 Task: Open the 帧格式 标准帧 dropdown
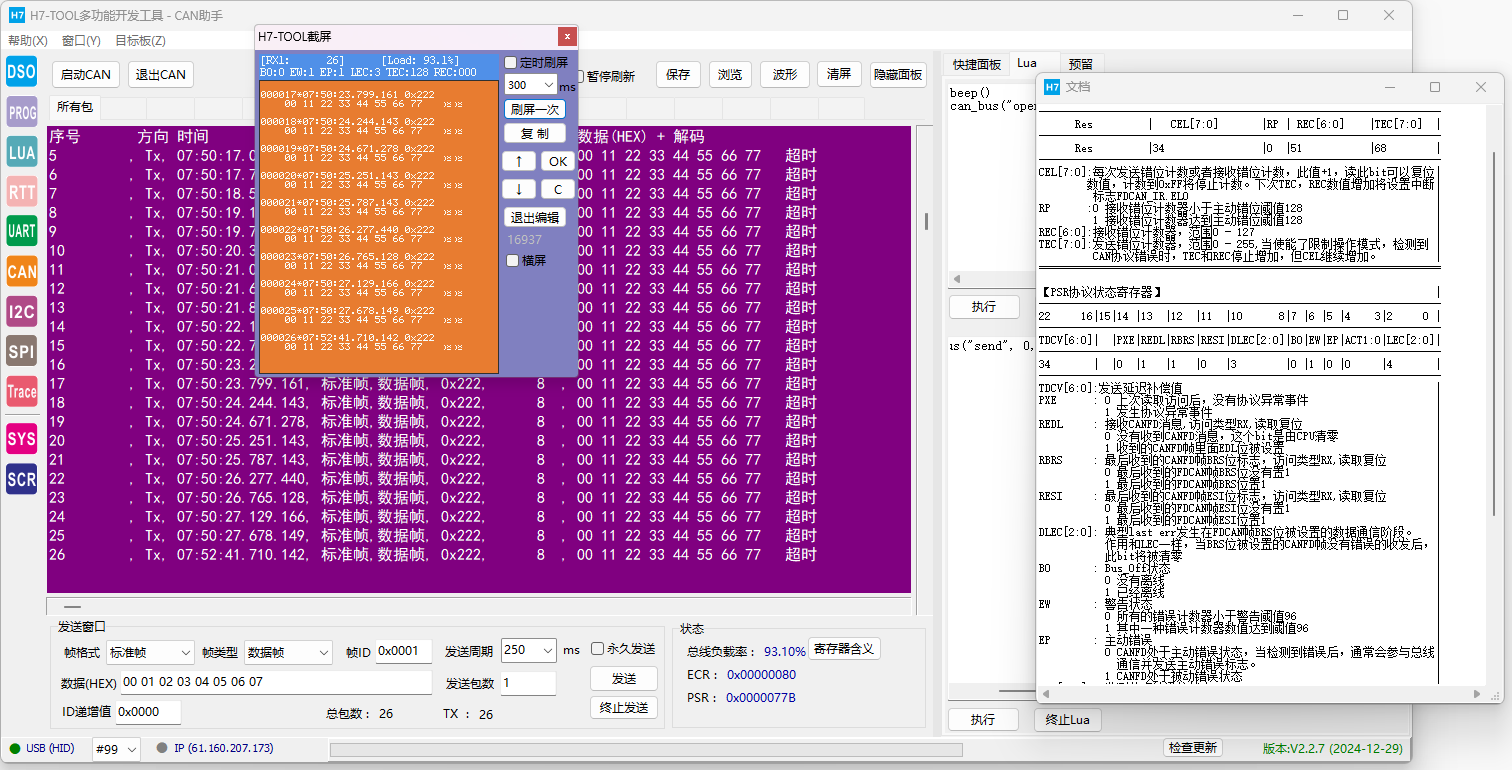[151, 652]
